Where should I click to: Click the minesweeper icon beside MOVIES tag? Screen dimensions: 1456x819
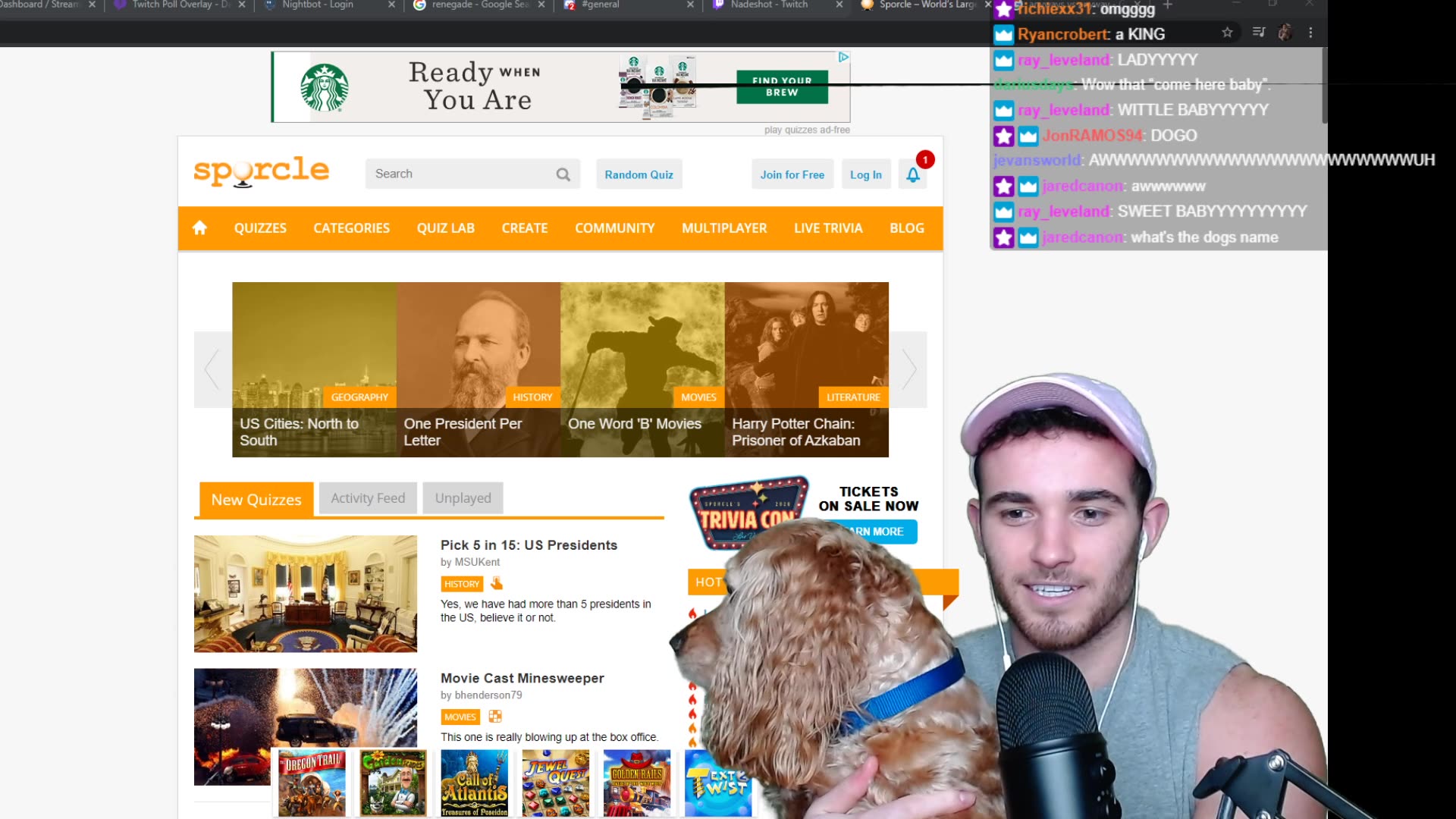click(495, 716)
